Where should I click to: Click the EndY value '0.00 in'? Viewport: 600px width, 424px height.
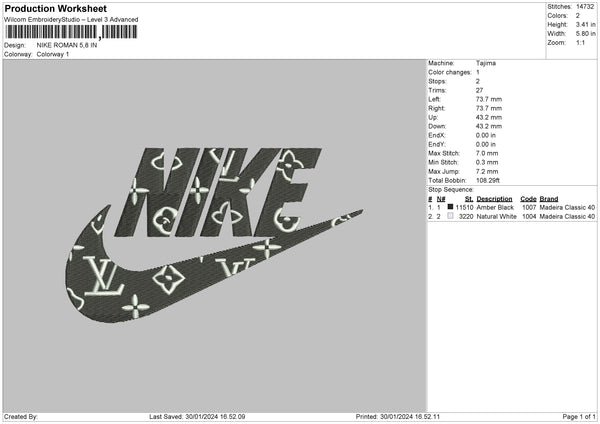click(x=486, y=144)
